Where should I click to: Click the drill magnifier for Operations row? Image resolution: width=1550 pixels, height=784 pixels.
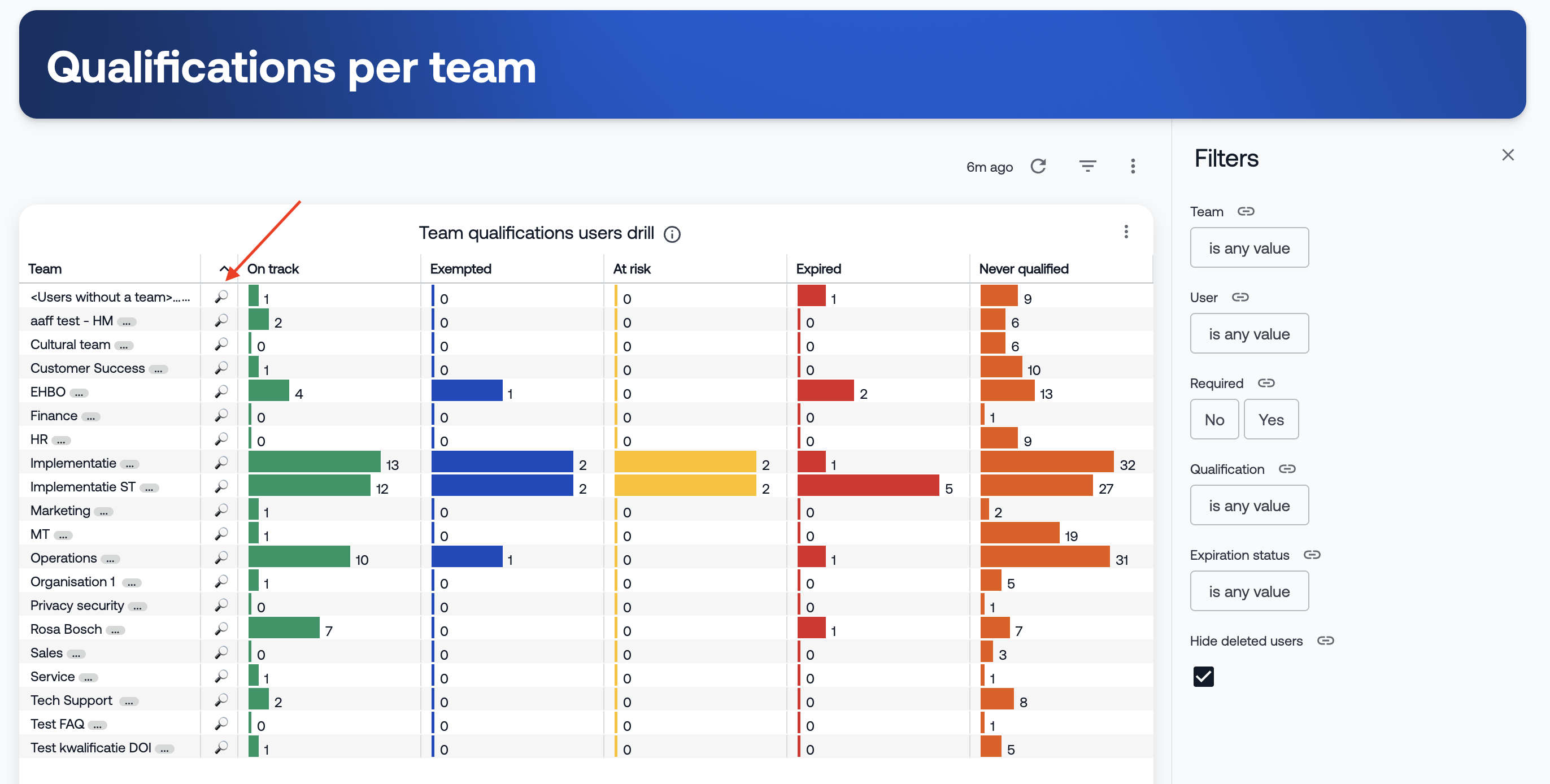221,557
